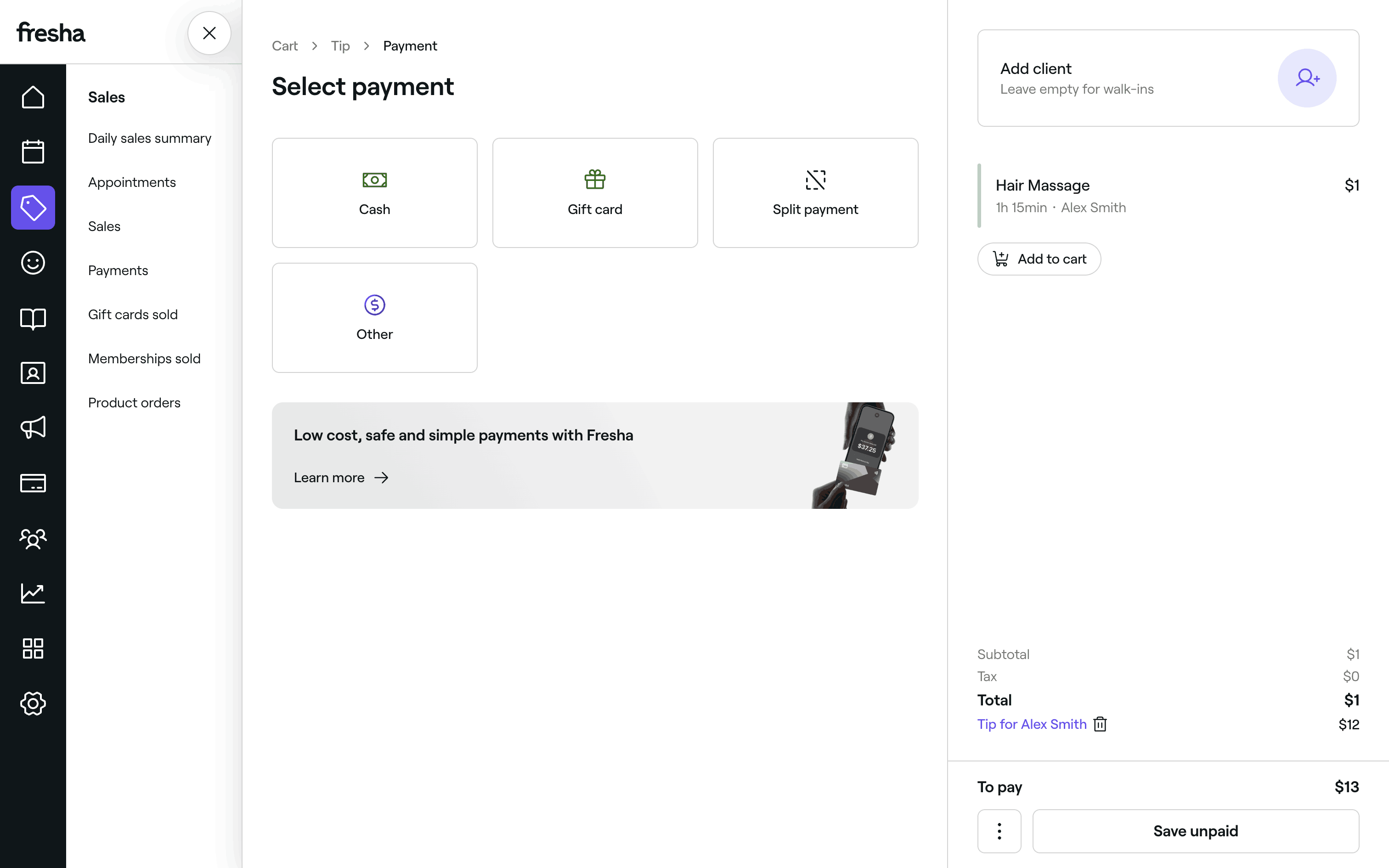Return to Tip breadcrumb step

coord(340,46)
